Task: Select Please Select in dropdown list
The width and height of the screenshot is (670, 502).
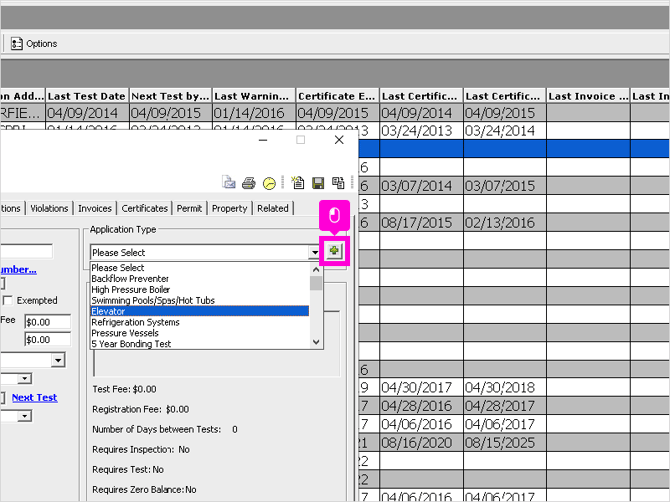Action: [x=200, y=267]
